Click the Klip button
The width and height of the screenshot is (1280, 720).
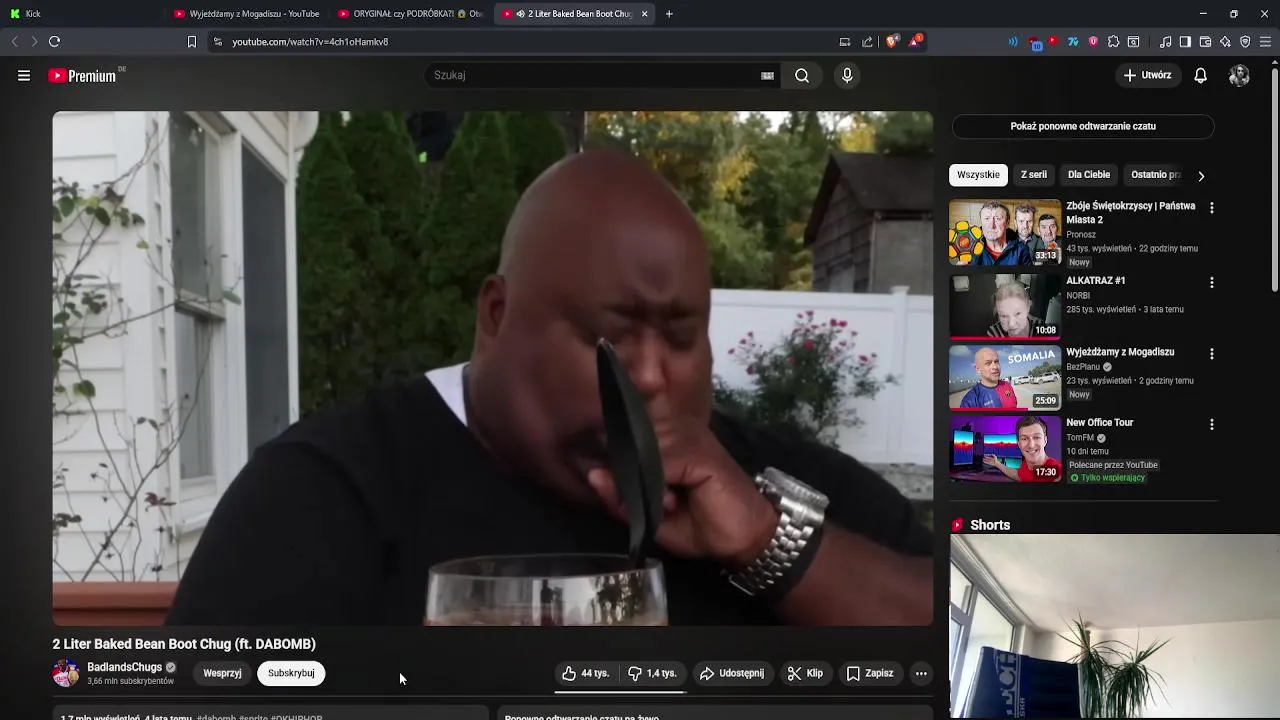point(805,673)
